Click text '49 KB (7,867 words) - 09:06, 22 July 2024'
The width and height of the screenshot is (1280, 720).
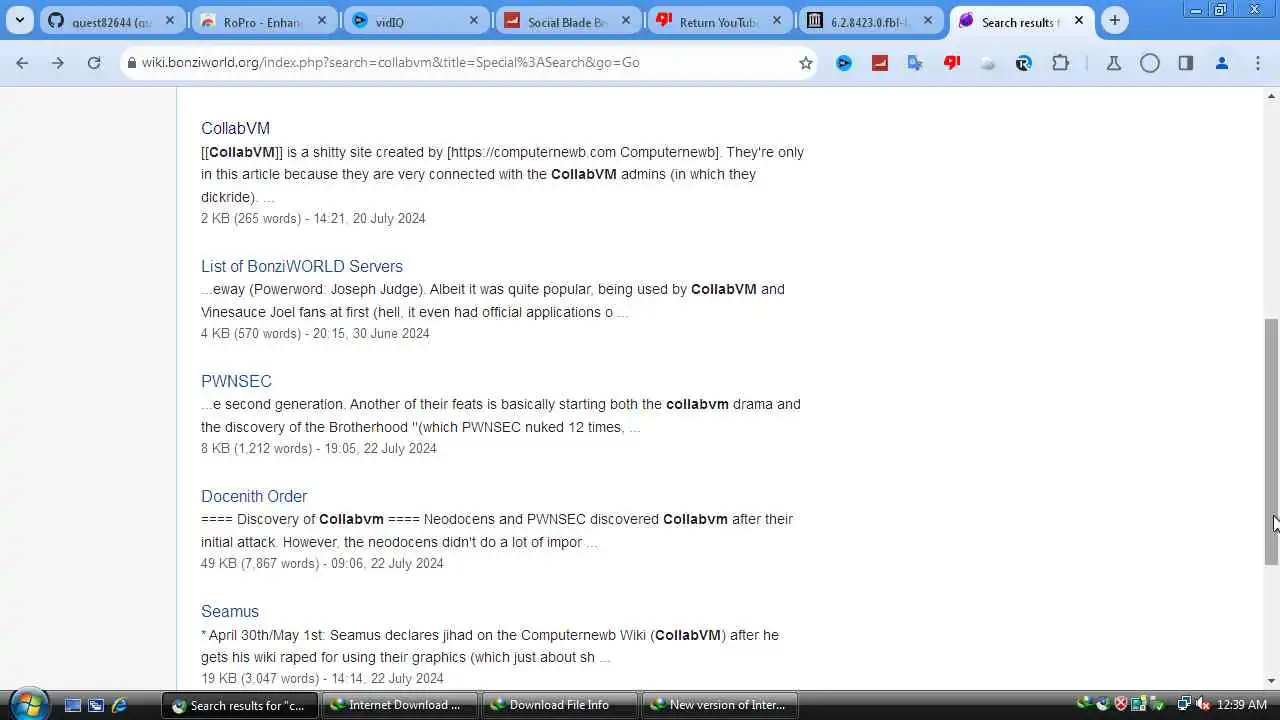[x=322, y=563]
